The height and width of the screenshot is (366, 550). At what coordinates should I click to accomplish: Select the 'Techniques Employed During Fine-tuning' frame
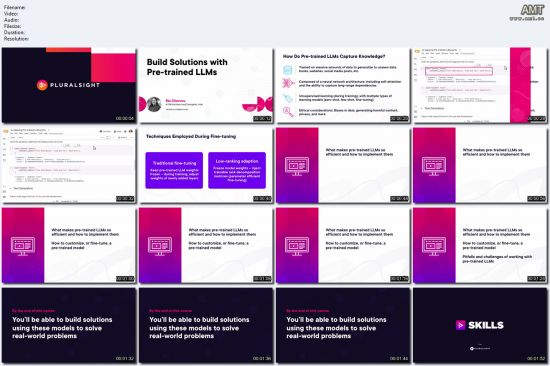[206, 165]
